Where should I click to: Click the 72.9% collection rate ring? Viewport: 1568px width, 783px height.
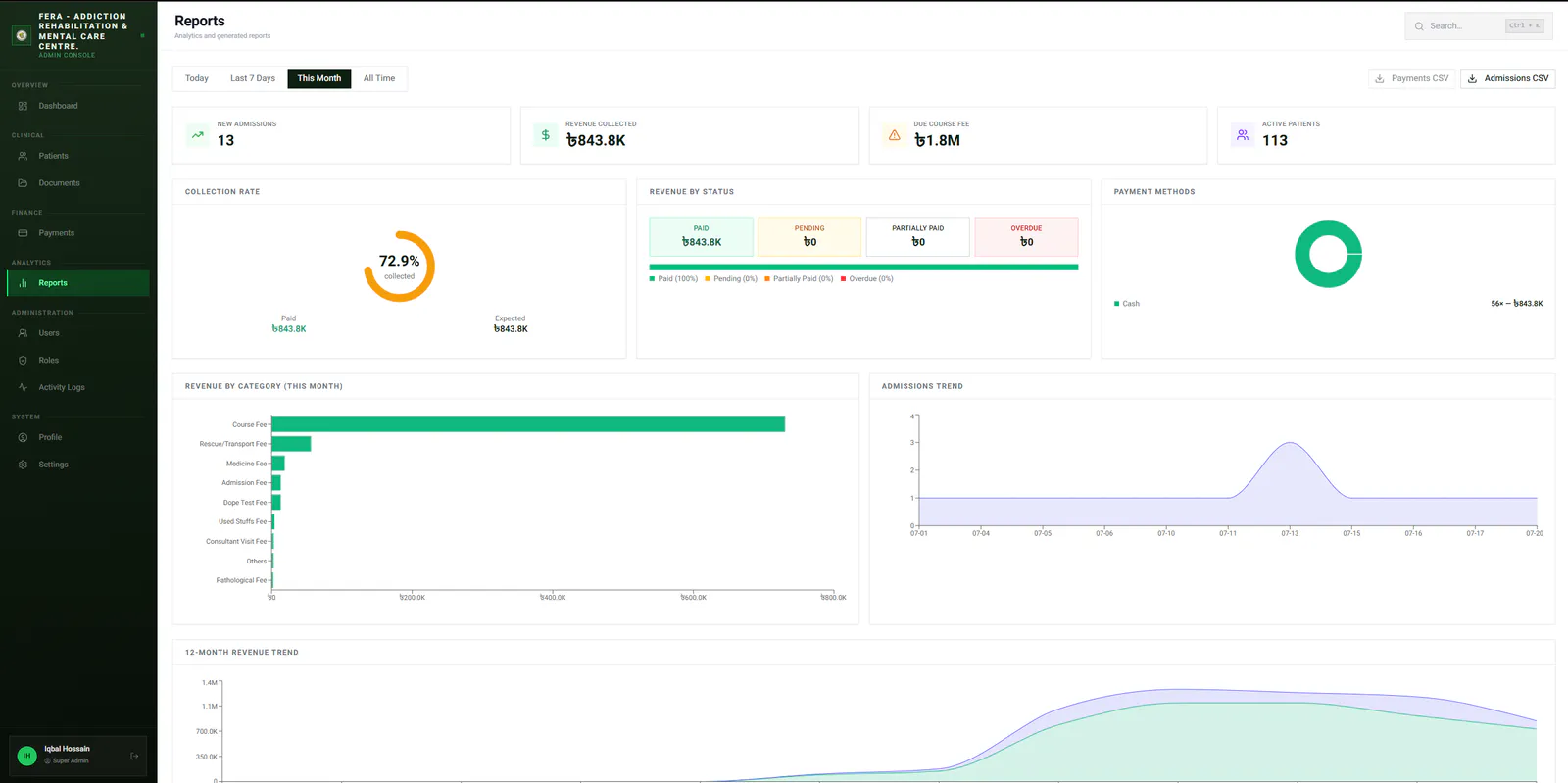tap(400, 267)
